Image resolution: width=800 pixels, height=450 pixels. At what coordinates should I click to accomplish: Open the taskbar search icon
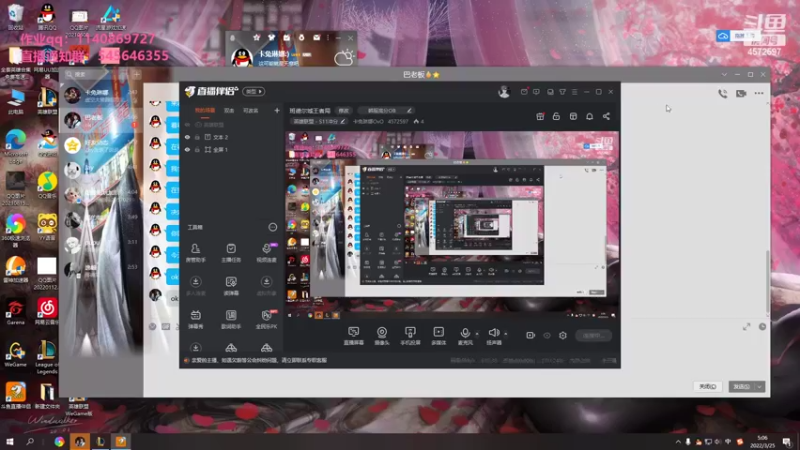30,441
